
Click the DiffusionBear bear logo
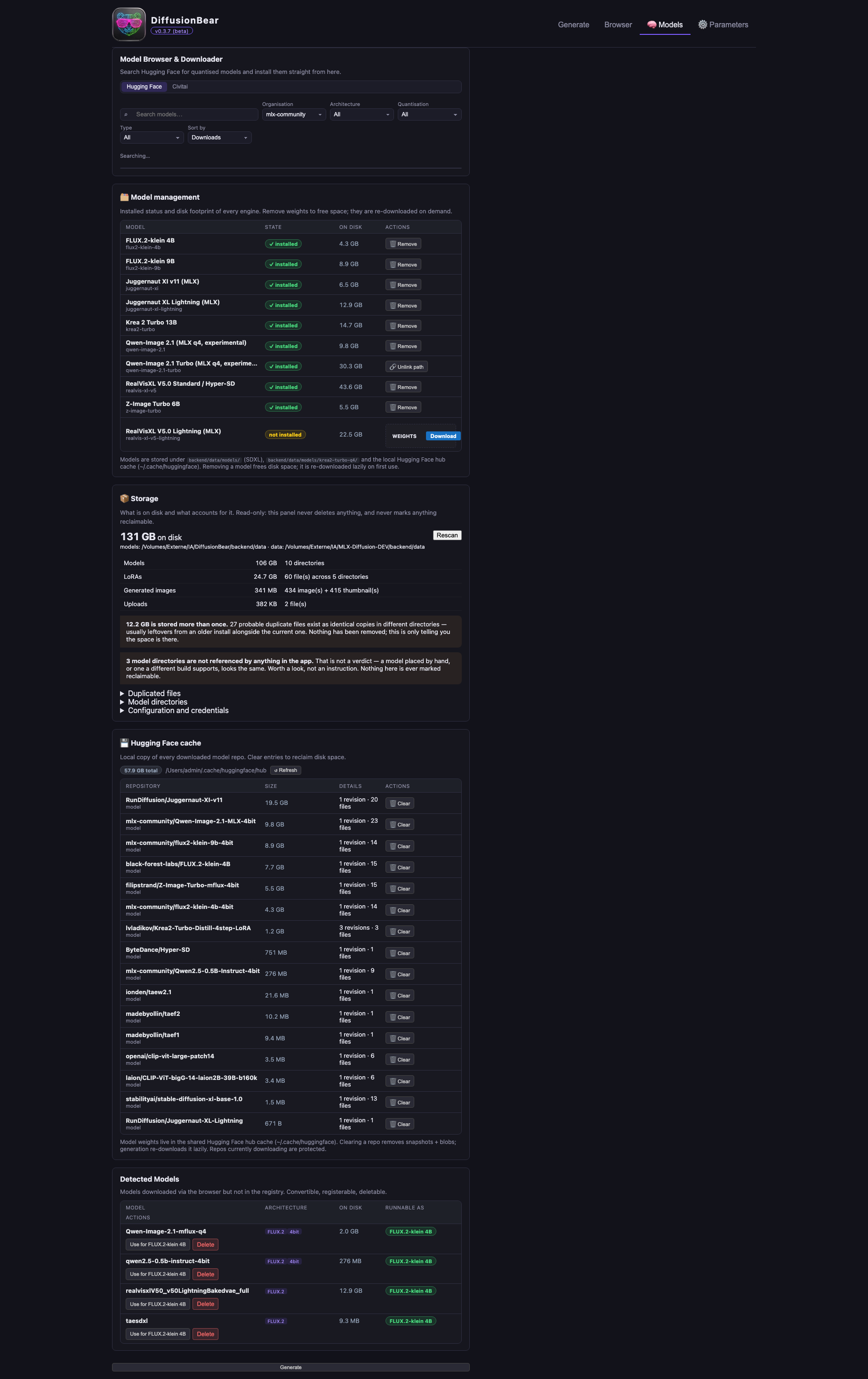129,24
